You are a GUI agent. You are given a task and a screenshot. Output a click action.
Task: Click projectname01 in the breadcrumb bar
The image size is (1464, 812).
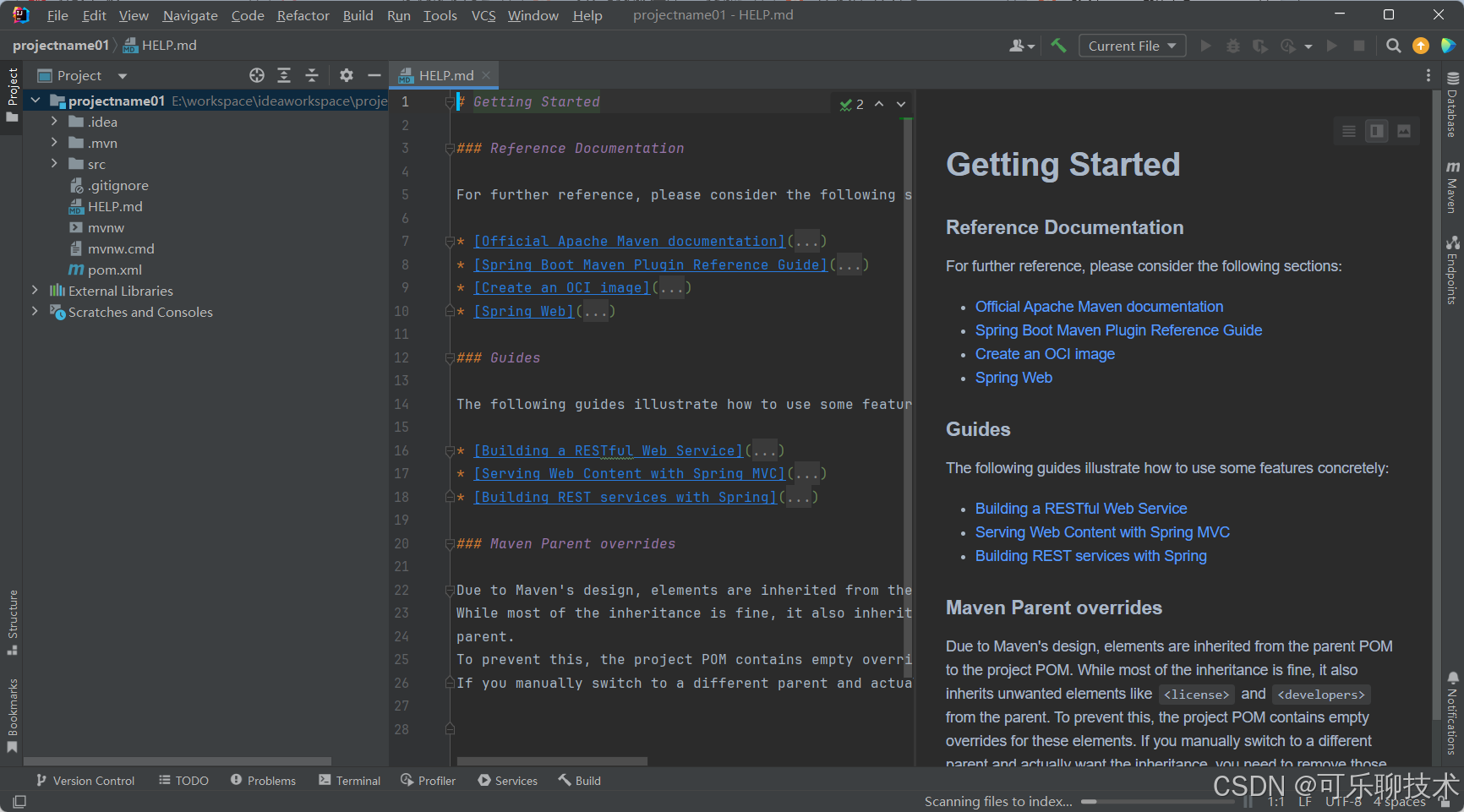pyautogui.click(x=61, y=46)
